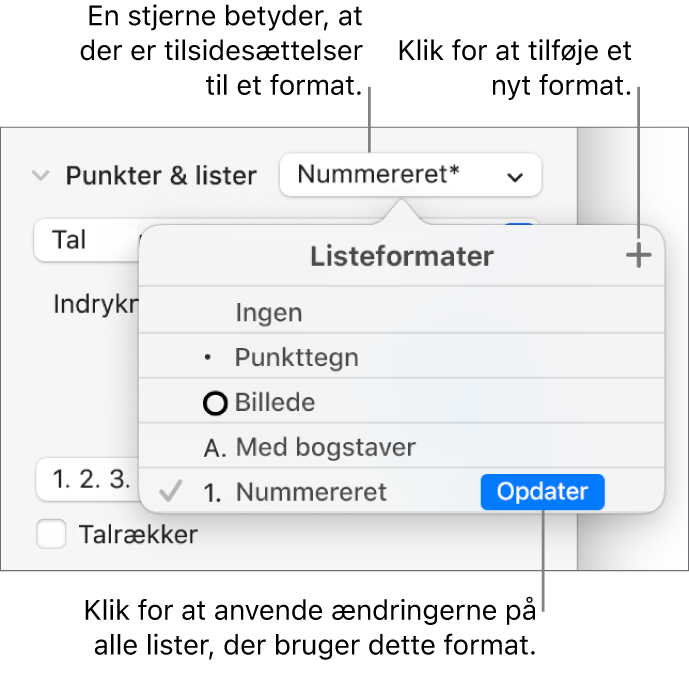
Task: Click the plus icon to add a new list format
Action: click(x=638, y=255)
